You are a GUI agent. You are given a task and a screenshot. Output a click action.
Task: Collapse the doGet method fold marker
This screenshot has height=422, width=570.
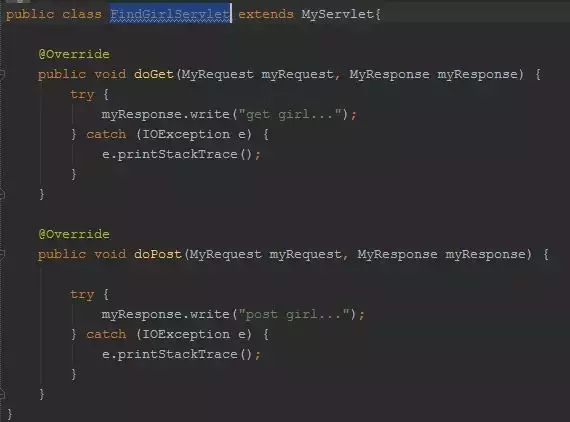(x=2, y=74)
